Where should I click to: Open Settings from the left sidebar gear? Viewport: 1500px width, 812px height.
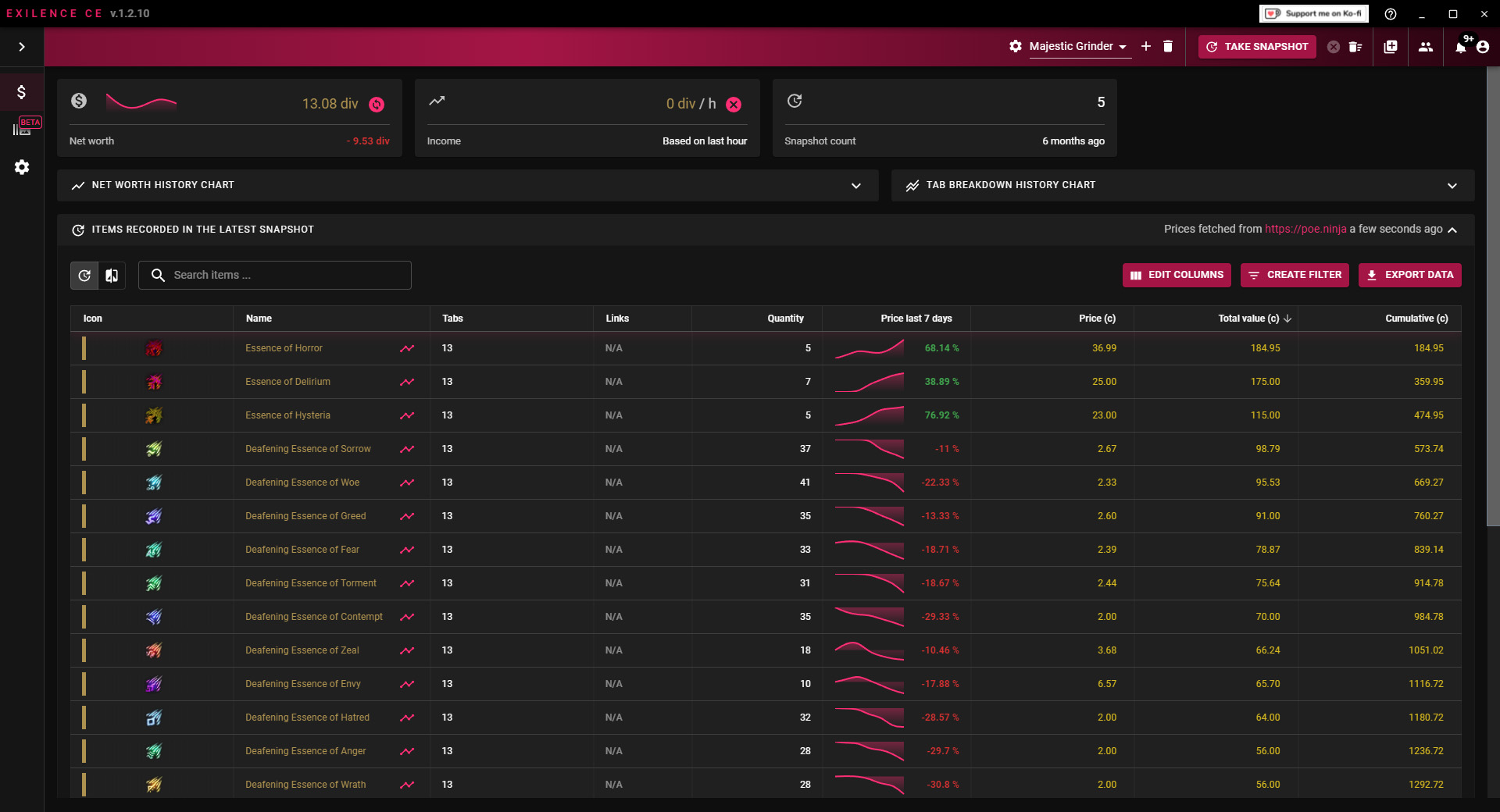(22, 167)
